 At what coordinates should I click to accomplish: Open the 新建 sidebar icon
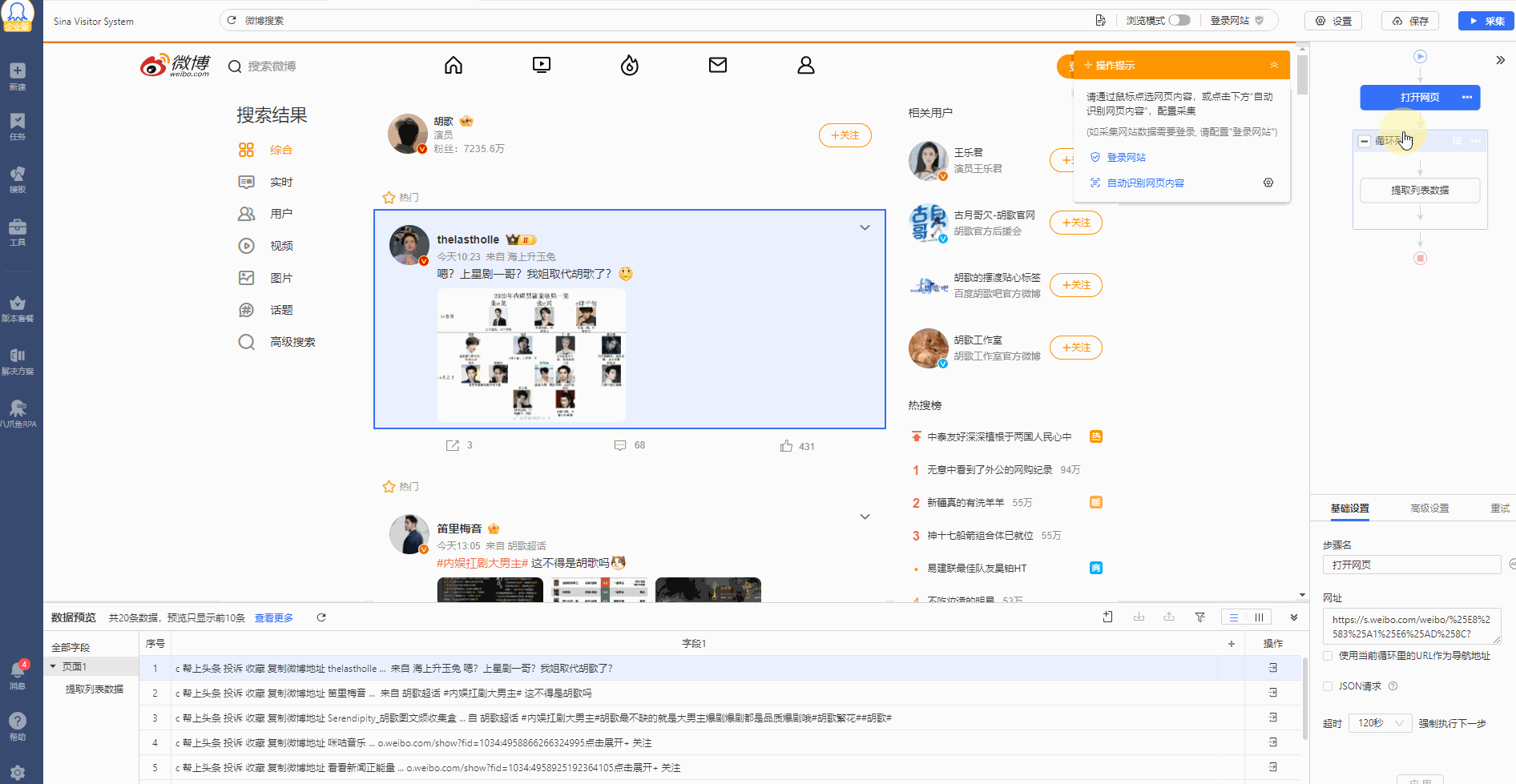[x=18, y=76]
